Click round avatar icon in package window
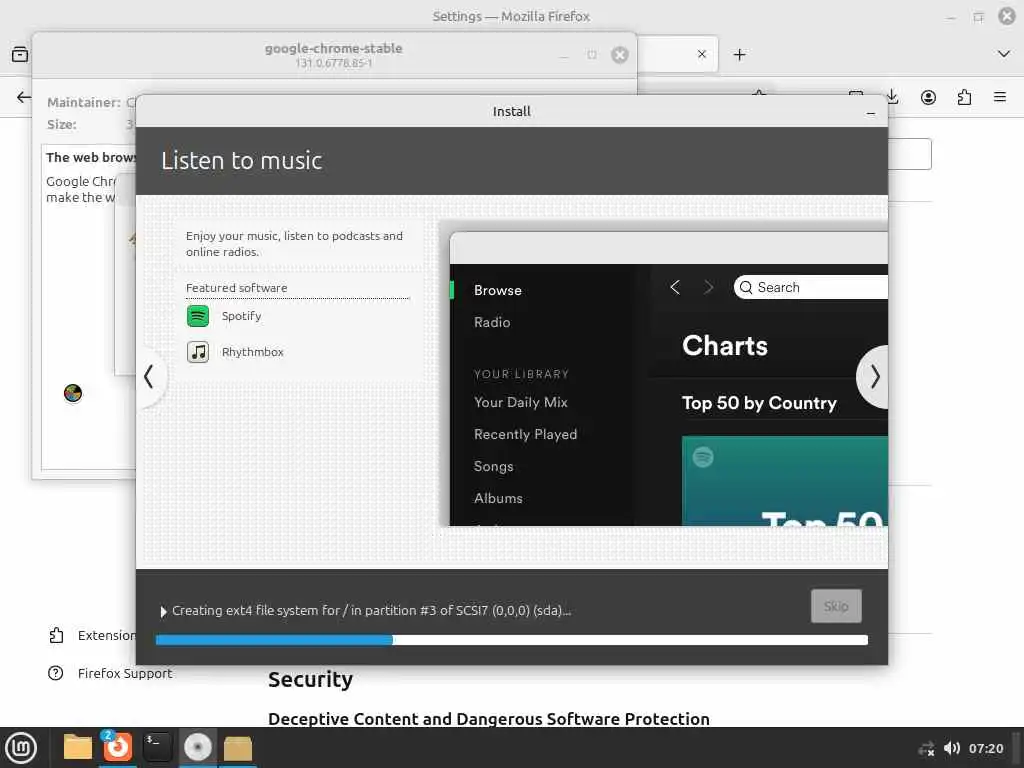Screen dimensions: 1024x768 coord(73,393)
